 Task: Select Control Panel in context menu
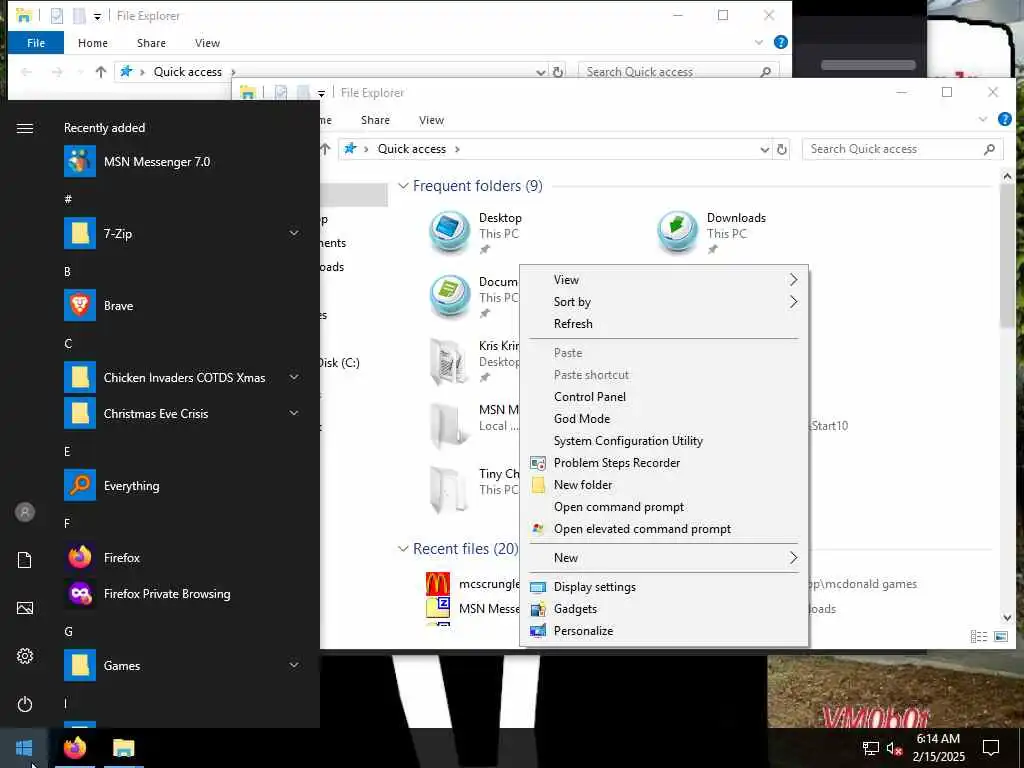click(664, 397)
